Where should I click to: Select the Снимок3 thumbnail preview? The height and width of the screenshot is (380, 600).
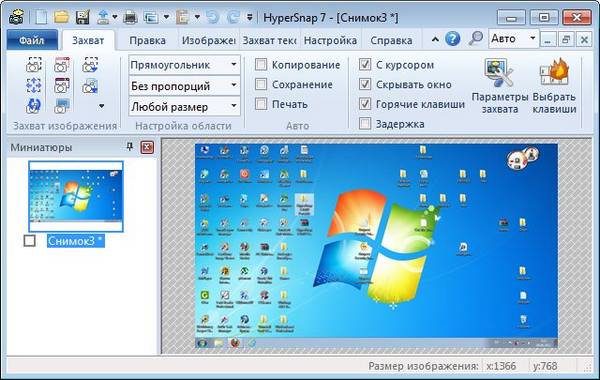[x=76, y=196]
